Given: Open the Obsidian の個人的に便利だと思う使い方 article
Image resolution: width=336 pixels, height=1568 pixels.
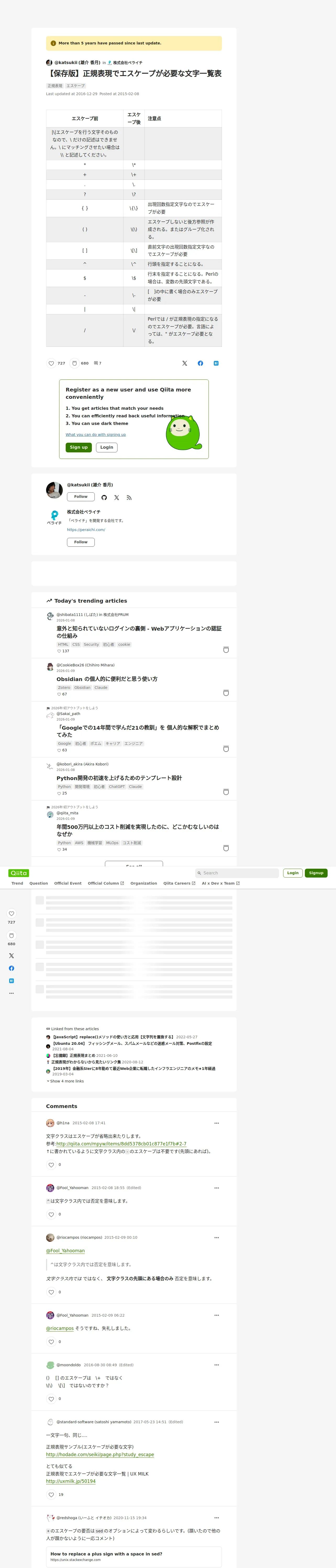Looking at the screenshot, I should tap(107, 679).
